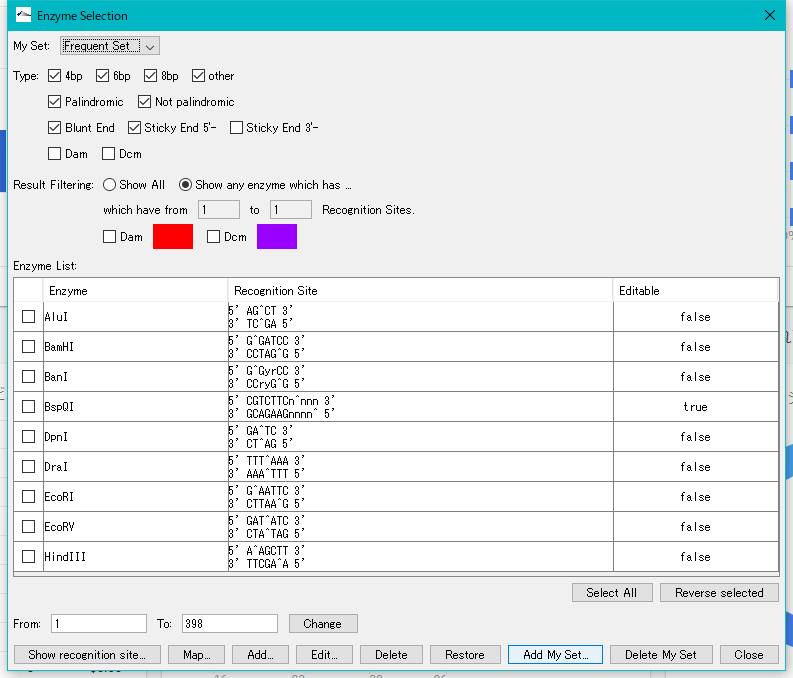Toggle the 6bp type checkbox
Viewport: 793px width, 678px height.
coord(102,76)
